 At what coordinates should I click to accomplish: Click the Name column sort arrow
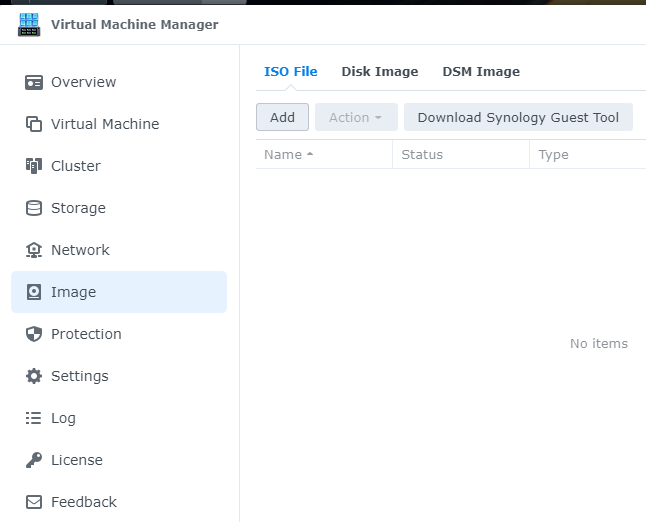[310, 154]
